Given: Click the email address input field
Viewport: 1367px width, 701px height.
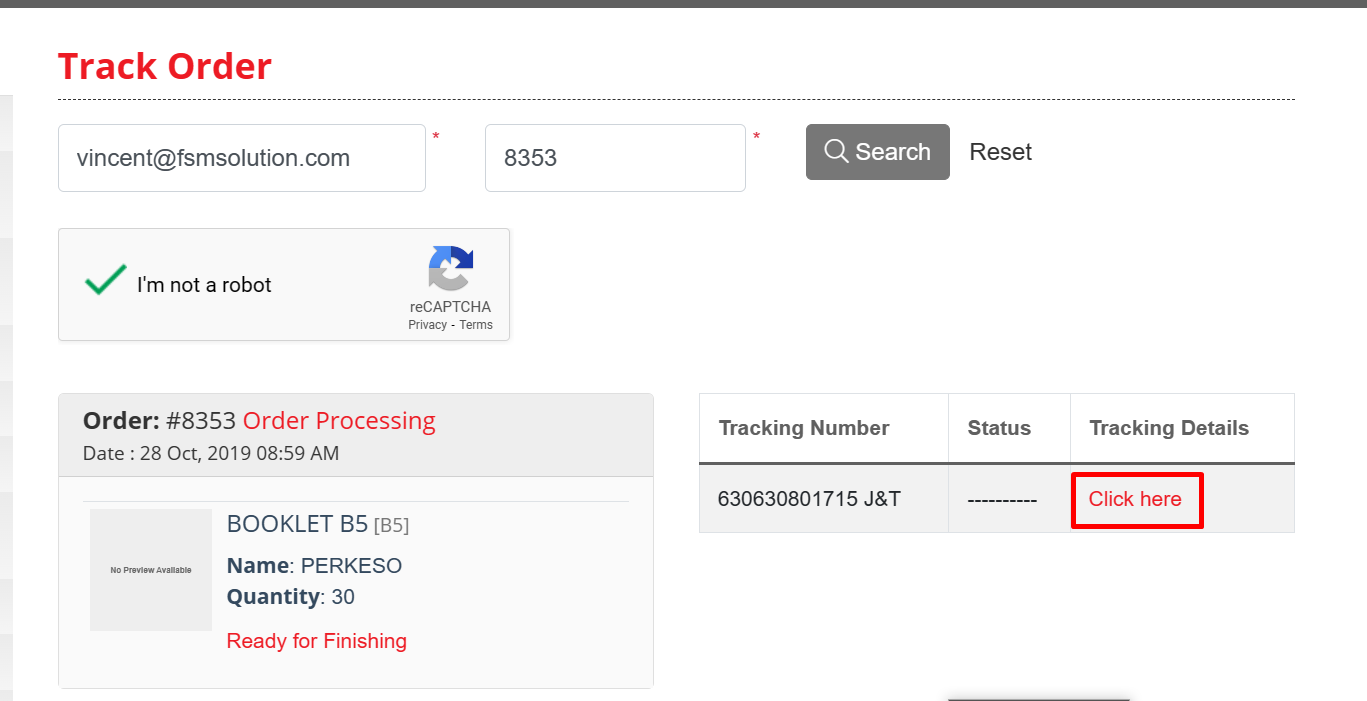Looking at the screenshot, I should pos(242,158).
